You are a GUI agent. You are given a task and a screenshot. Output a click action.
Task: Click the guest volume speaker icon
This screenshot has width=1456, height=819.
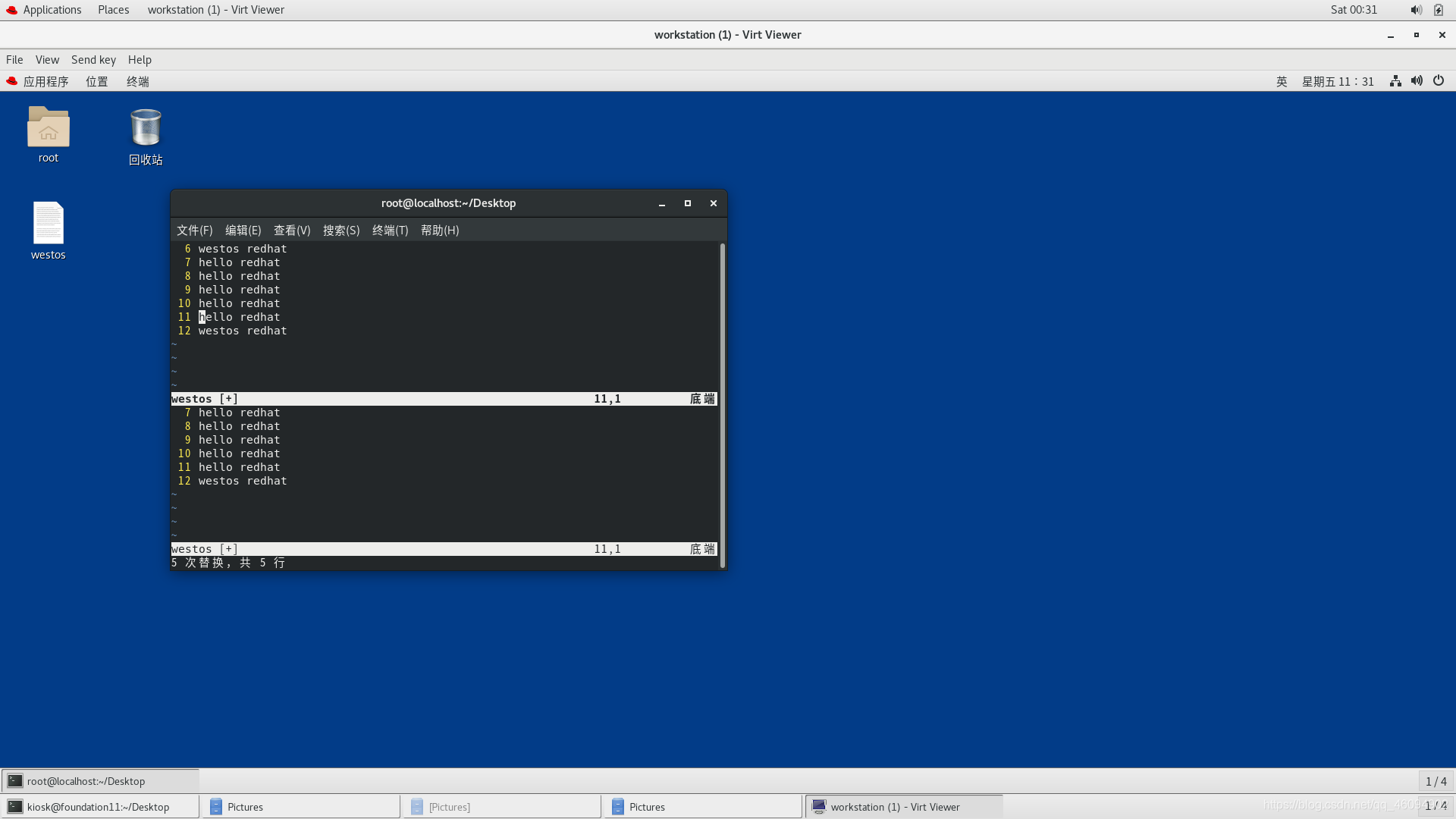pyautogui.click(x=1417, y=81)
